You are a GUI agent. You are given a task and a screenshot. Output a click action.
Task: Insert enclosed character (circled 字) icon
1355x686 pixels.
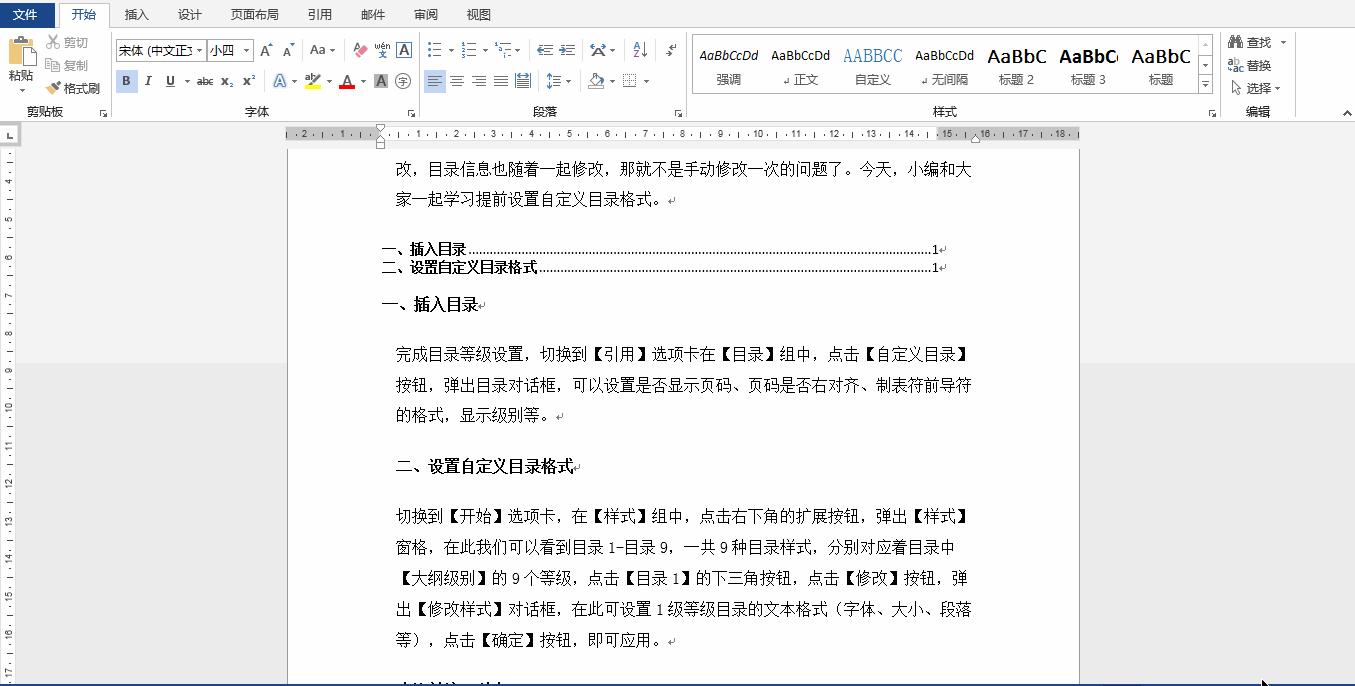coord(403,81)
